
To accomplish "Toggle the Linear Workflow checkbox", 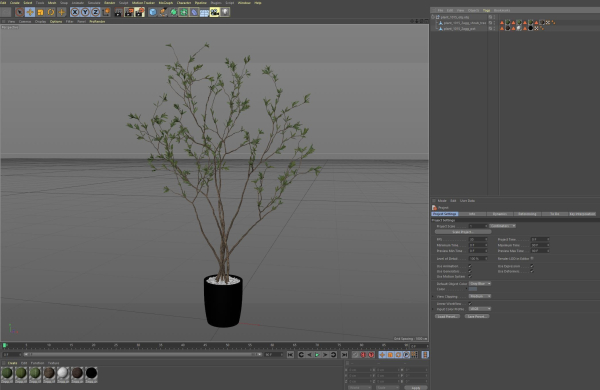I will (x=470, y=304).
